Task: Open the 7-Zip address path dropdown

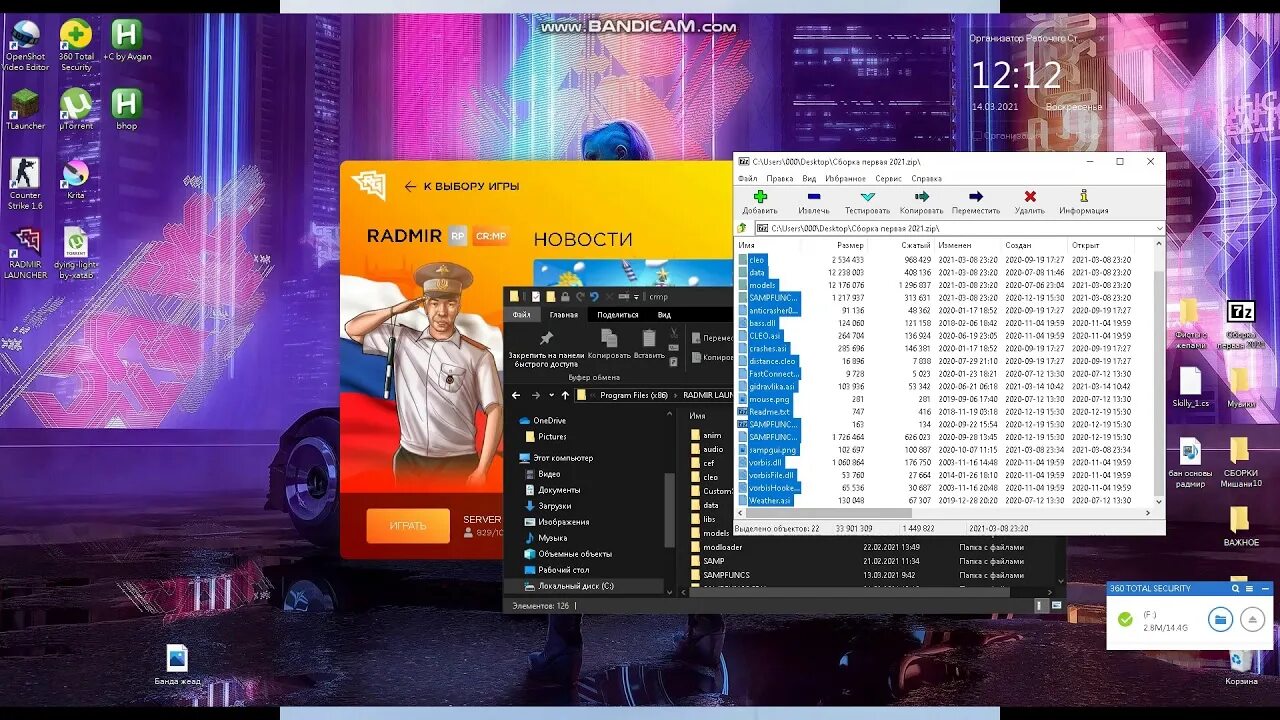Action: click(1159, 228)
